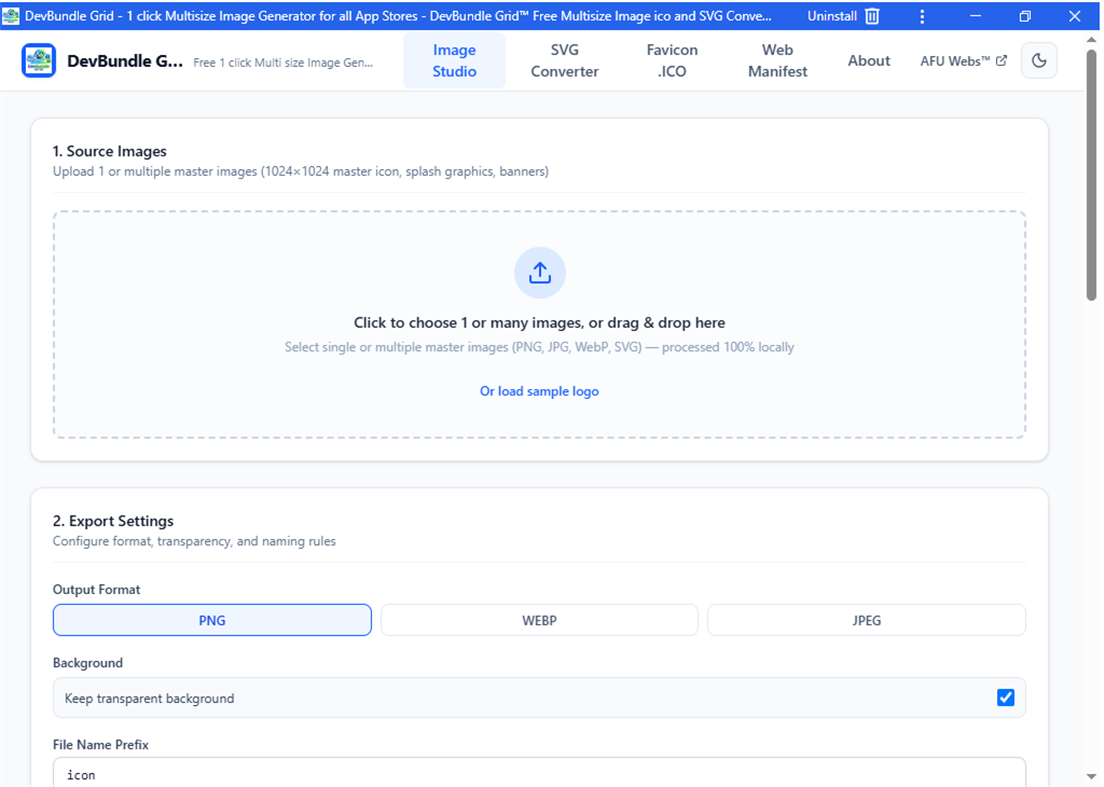Go to the Favicon .ICO tab
The height and width of the screenshot is (787, 1104).
click(x=672, y=61)
